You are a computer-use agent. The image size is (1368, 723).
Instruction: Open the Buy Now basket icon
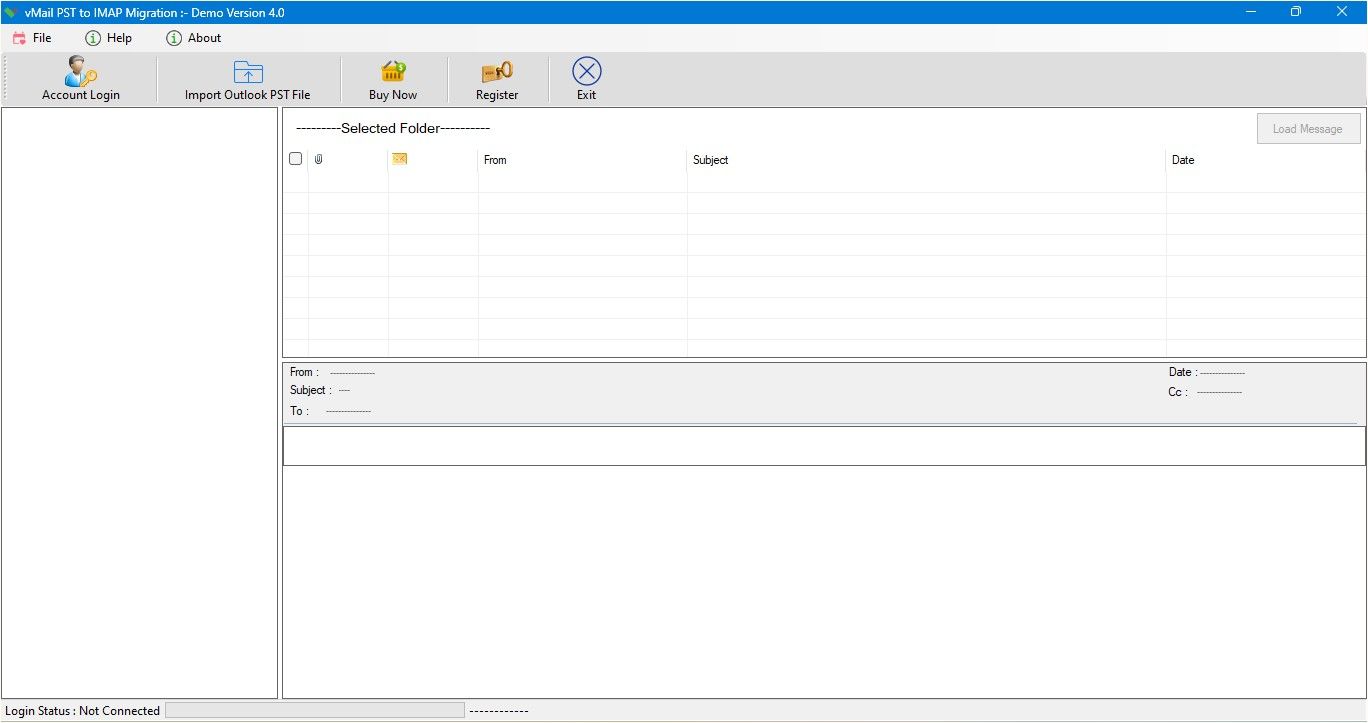pos(392,72)
